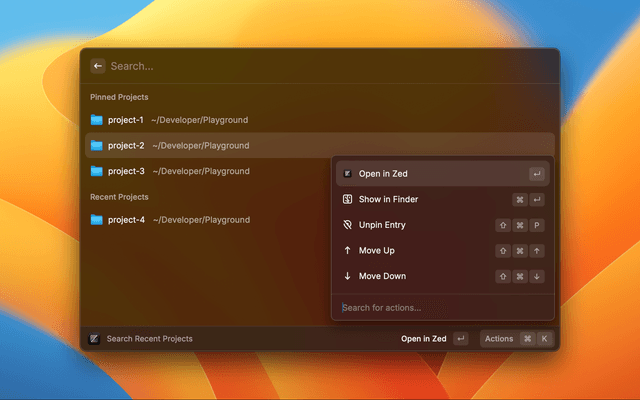Click the Recent Projects section header

click(x=119, y=197)
